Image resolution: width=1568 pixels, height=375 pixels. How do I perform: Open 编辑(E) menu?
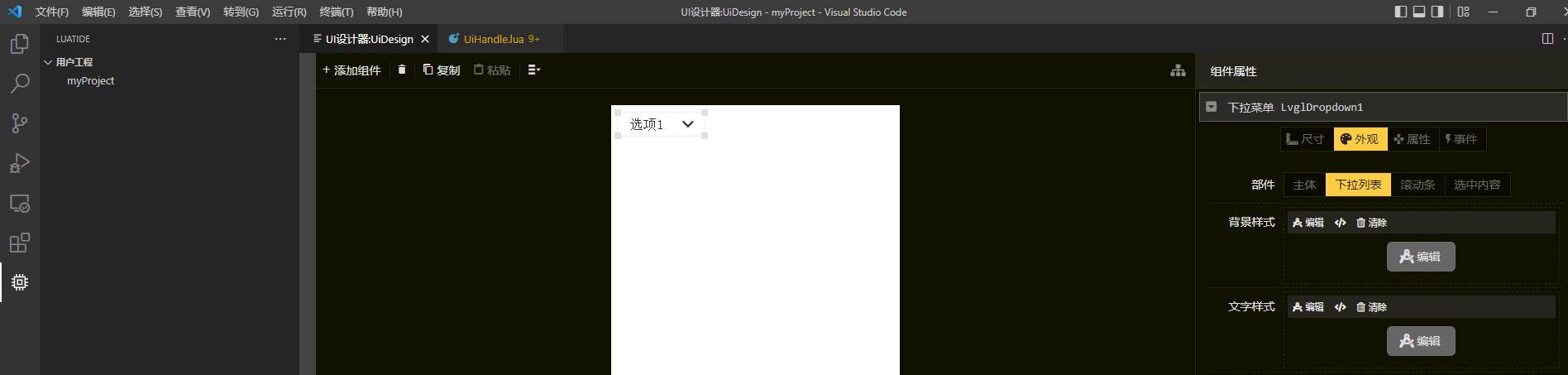(98, 12)
